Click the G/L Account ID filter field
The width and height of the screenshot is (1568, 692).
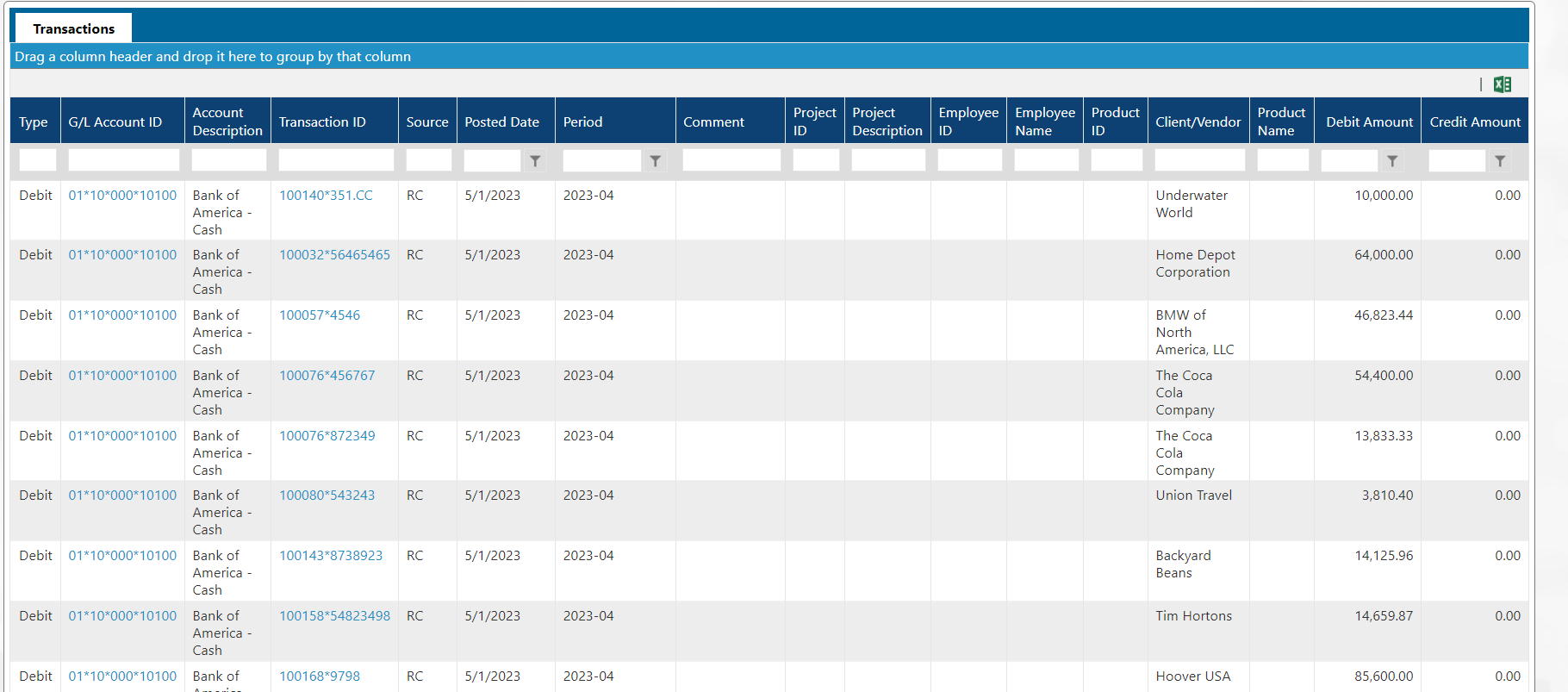[x=123, y=160]
